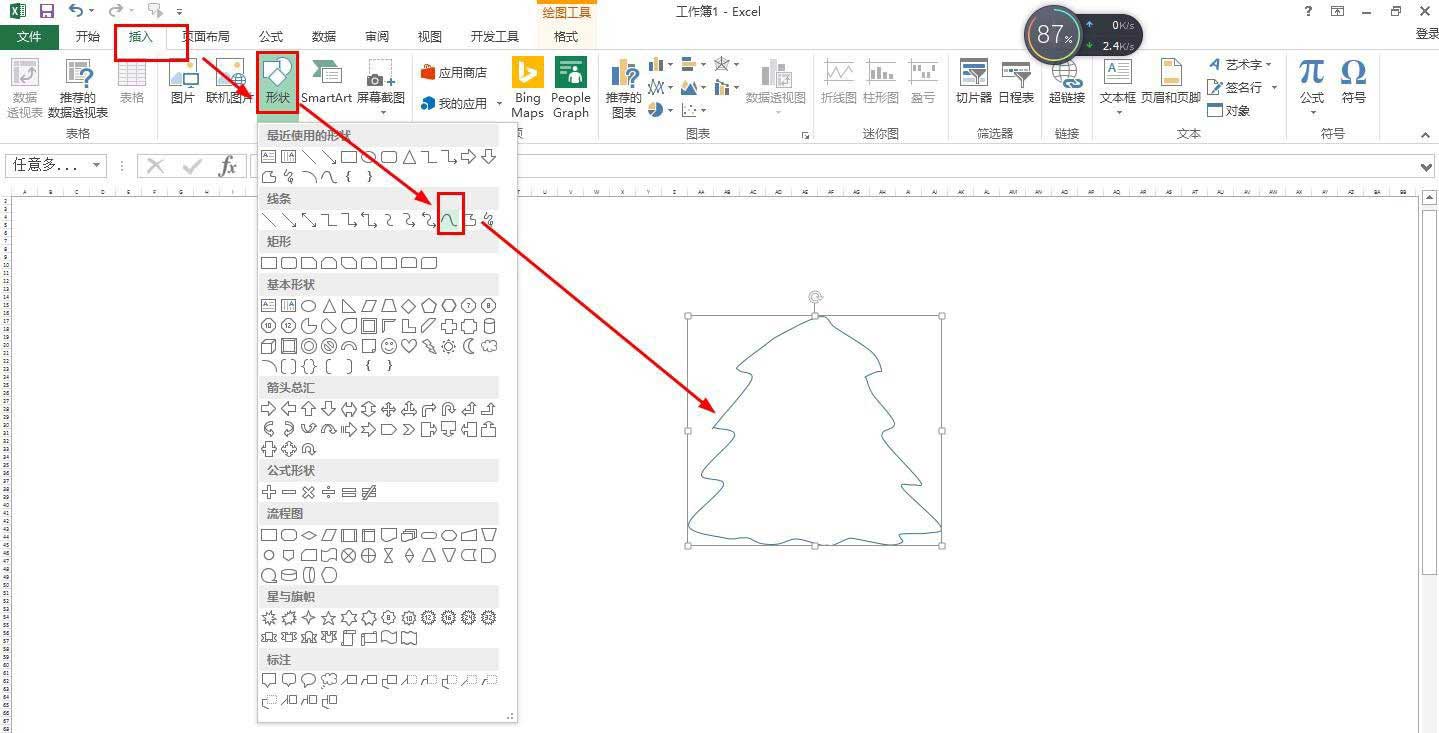Image resolution: width=1439 pixels, height=733 pixels.
Task: Choose the Moon shape in 基本形状
Action: tap(469, 346)
